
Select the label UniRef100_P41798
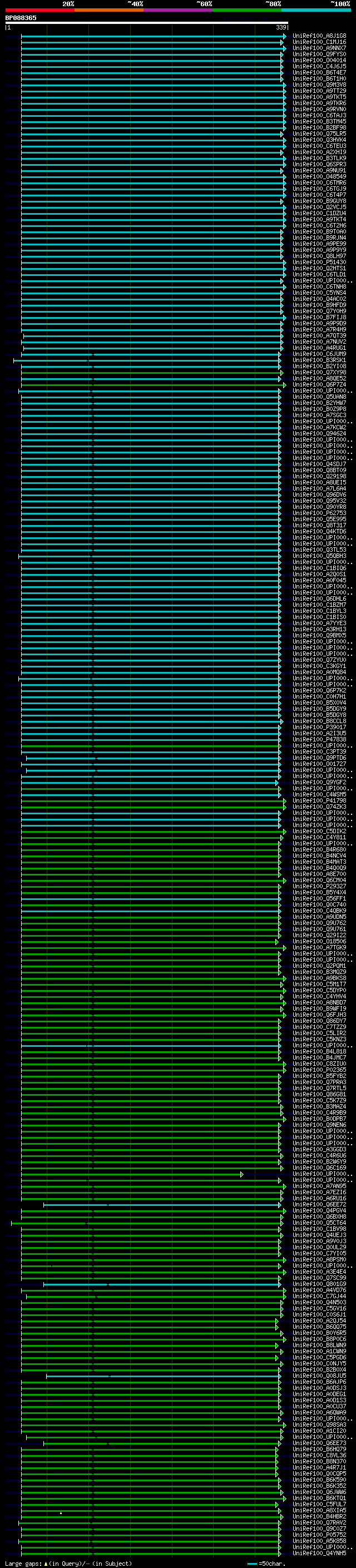319,801
